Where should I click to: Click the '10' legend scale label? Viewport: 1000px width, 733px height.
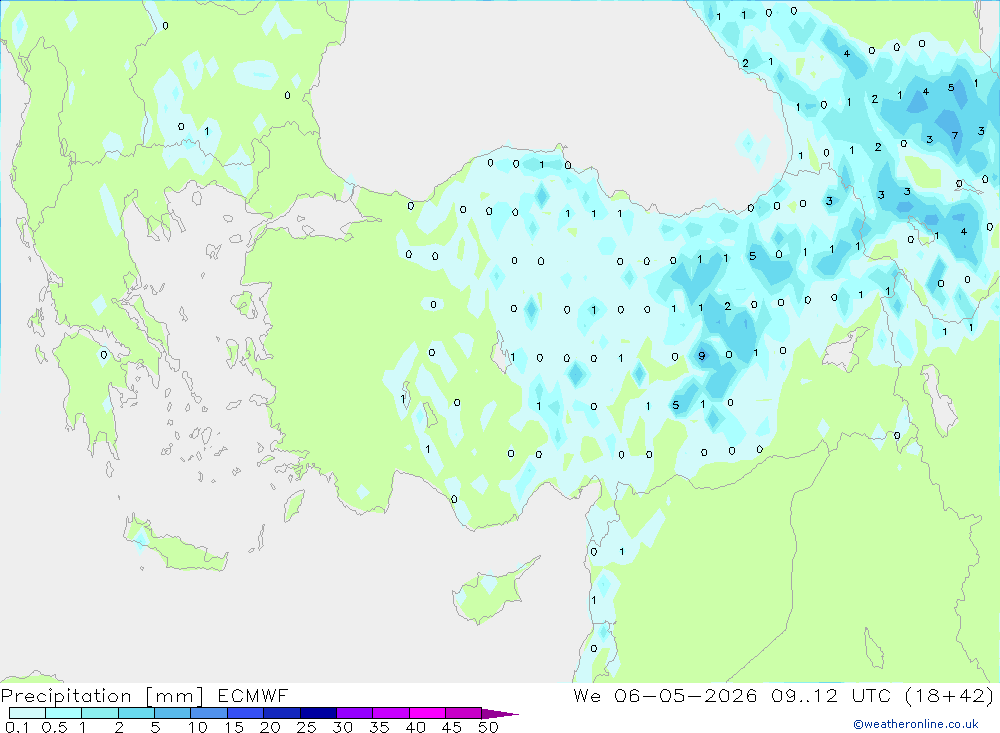click(x=198, y=727)
